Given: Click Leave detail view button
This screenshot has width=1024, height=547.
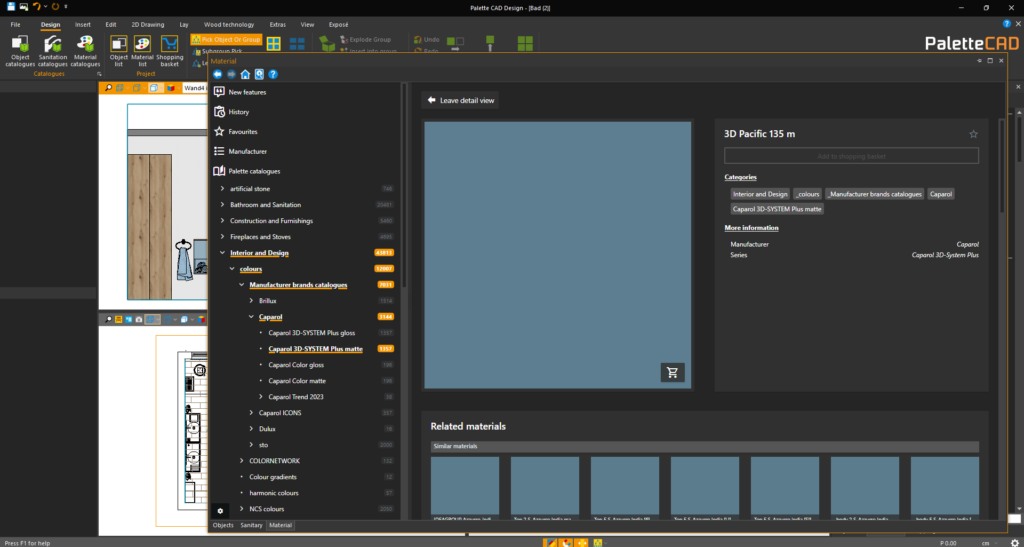Looking at the screenshot, I should click(x=460, y=100).
